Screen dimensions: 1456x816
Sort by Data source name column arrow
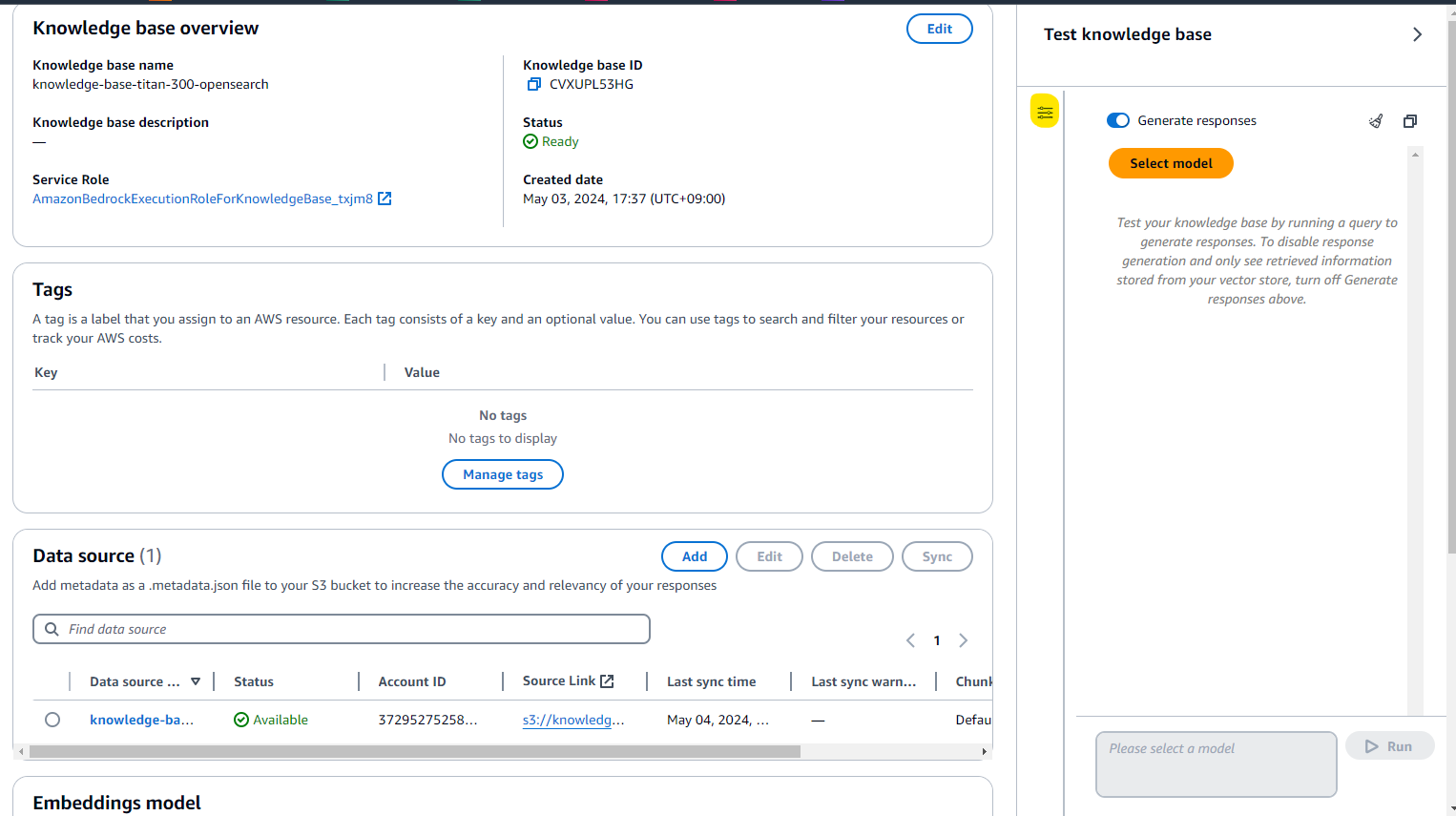[x=196, y=681]
